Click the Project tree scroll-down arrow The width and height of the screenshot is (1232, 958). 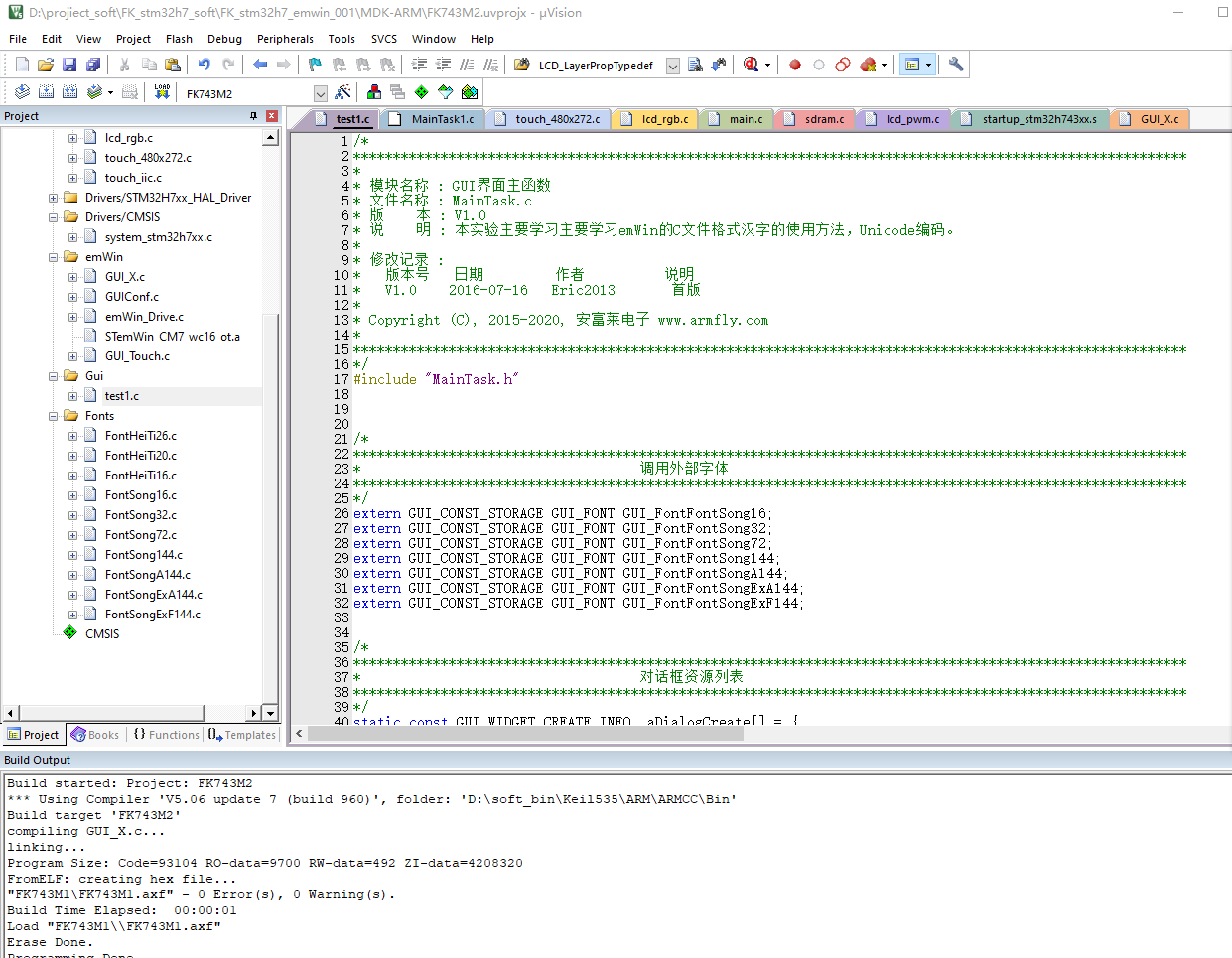(x=270, y=713)
